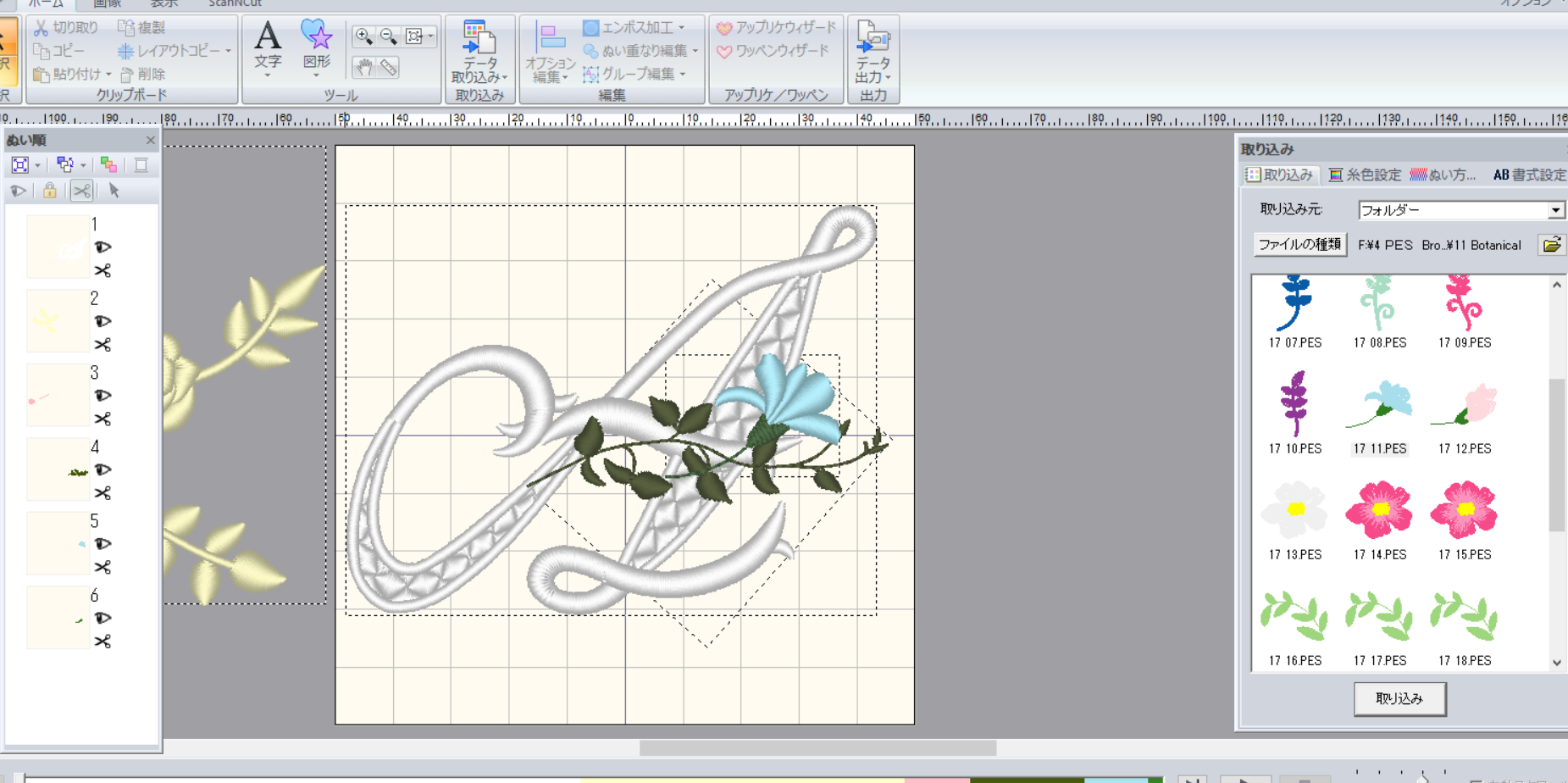Image resolution: width=1568 pixels, height=783 pixels.
Task: Open the Applique Wizard (アップリケウィザード)
Action: [x=777, y=28]
